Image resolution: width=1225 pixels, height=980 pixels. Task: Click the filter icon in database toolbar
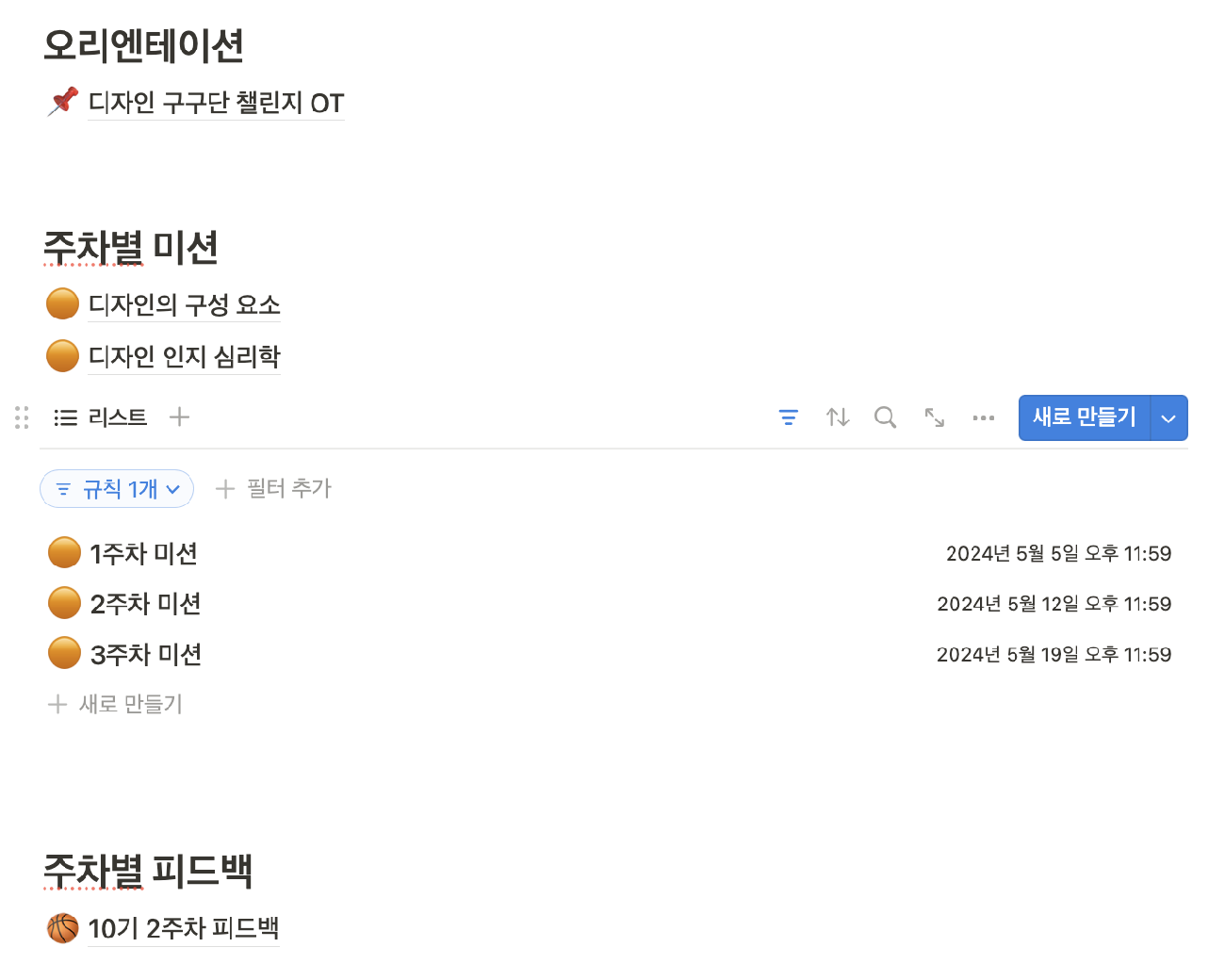(789, 417)
